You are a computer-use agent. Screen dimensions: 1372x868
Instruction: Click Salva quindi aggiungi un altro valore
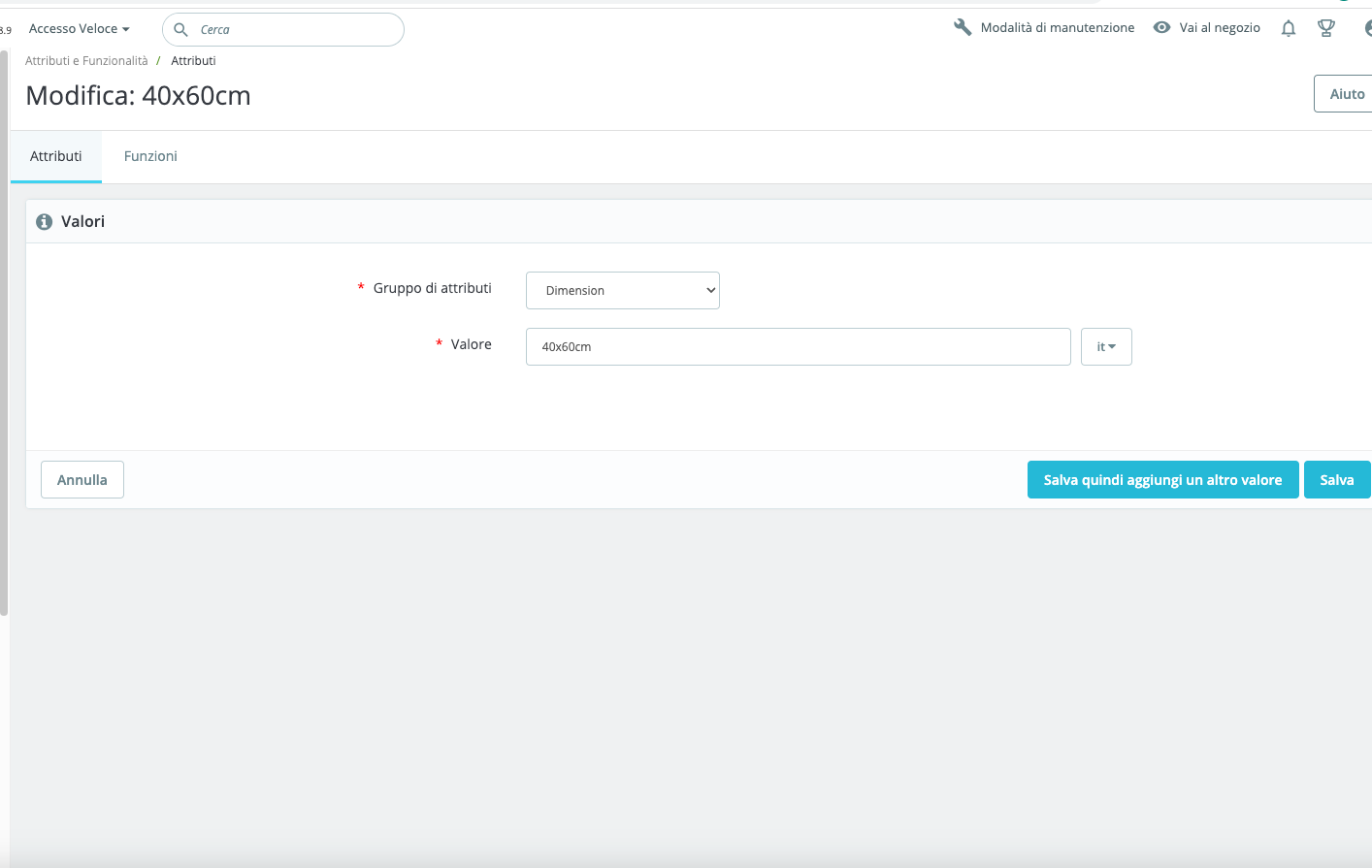pos(1163,479)
